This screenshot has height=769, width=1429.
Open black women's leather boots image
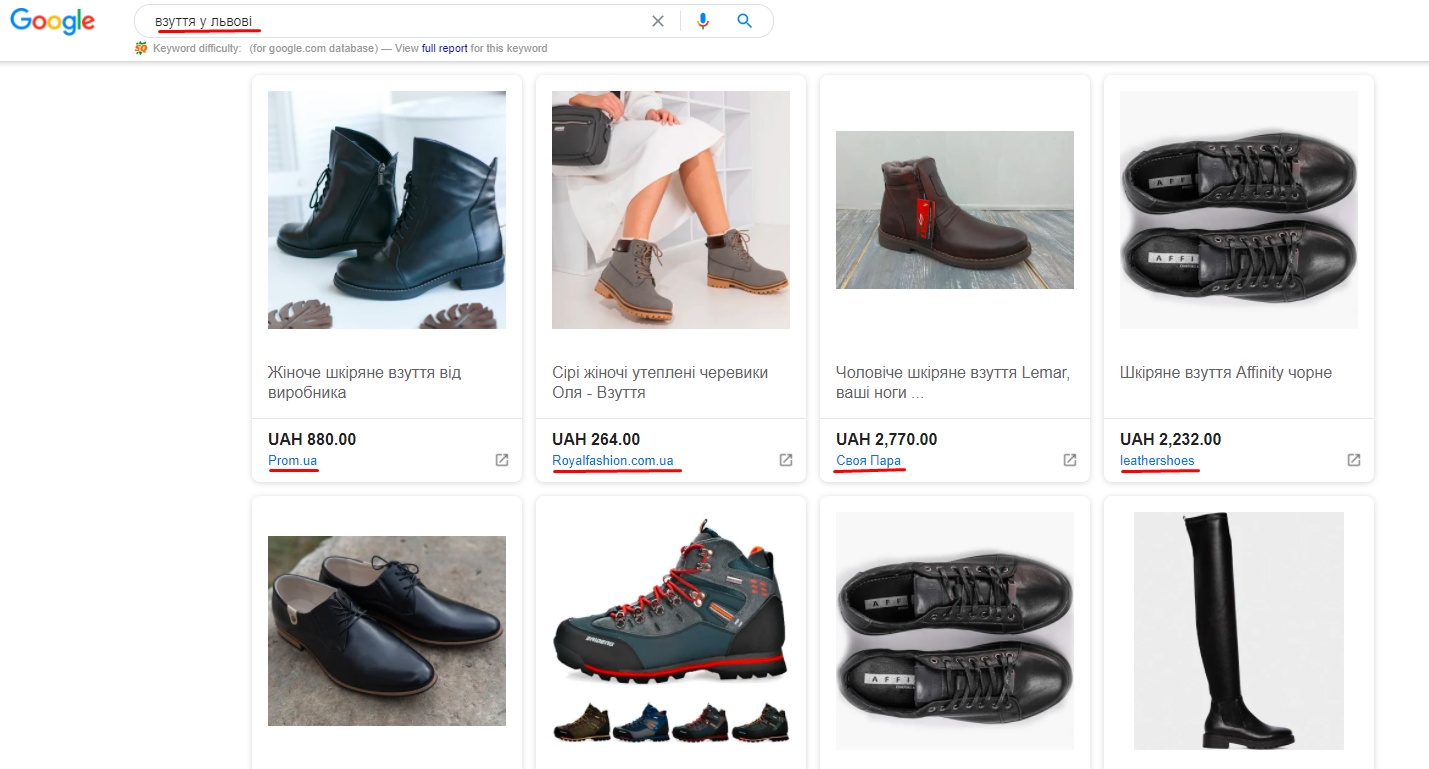point(387,210)
